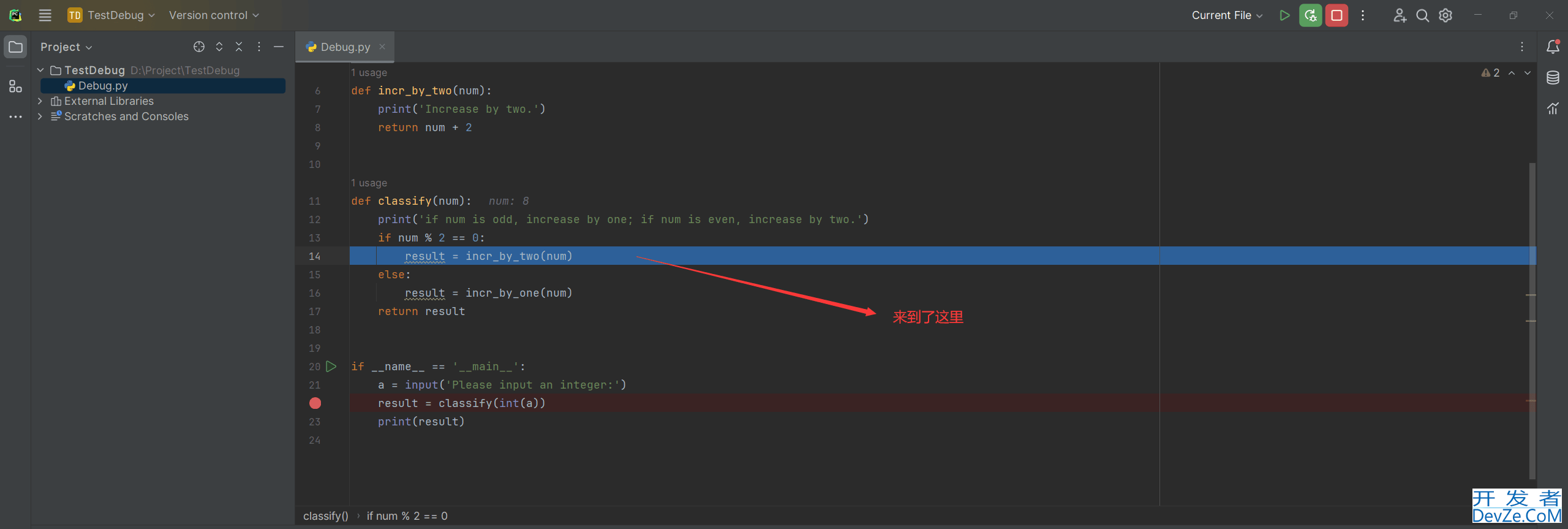Open the Project view selector dropdown
The width and height of the screenshot is (1568, 529).
tap(66, 47)
